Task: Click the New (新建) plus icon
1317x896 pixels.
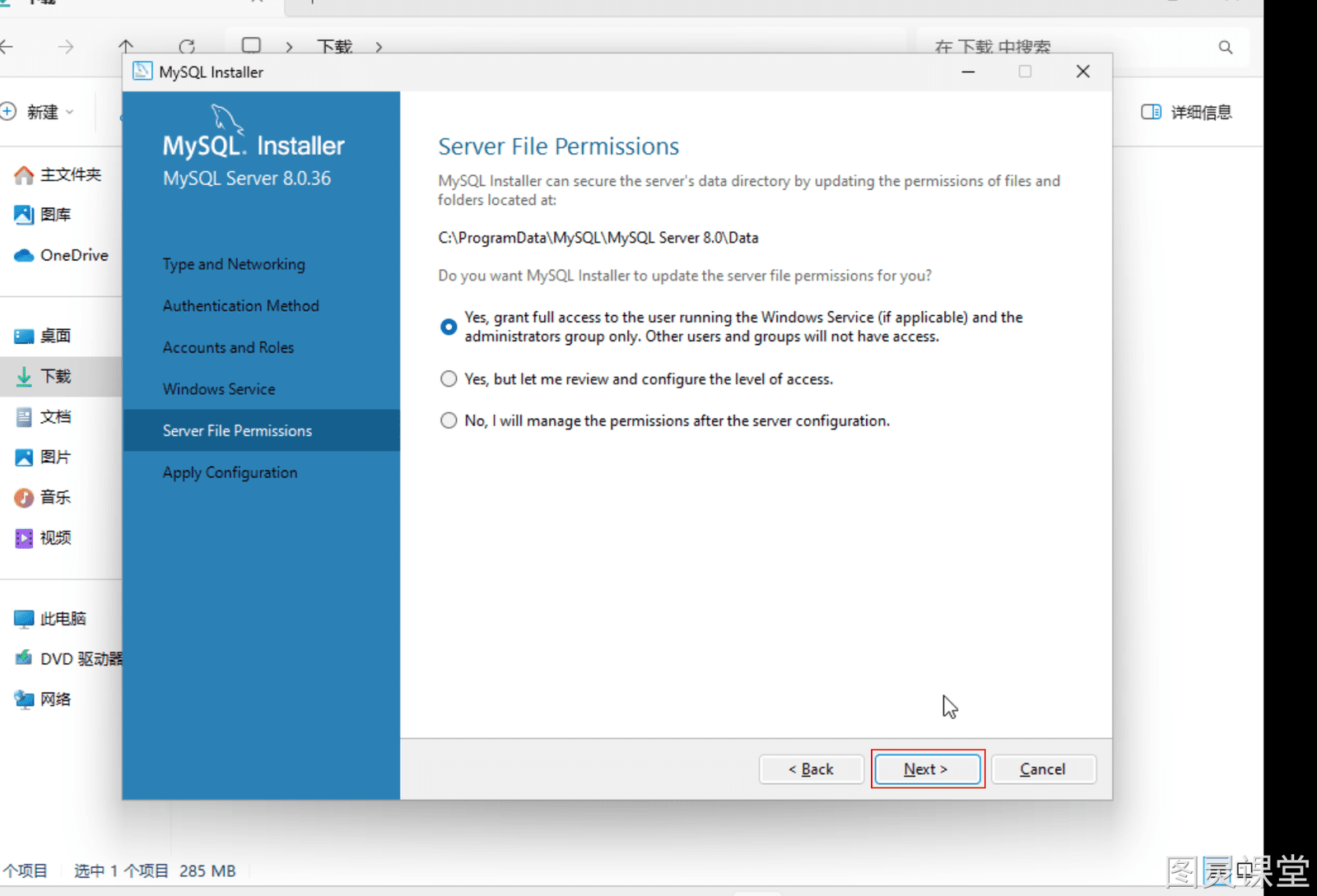Action: (x=8, y=111)
